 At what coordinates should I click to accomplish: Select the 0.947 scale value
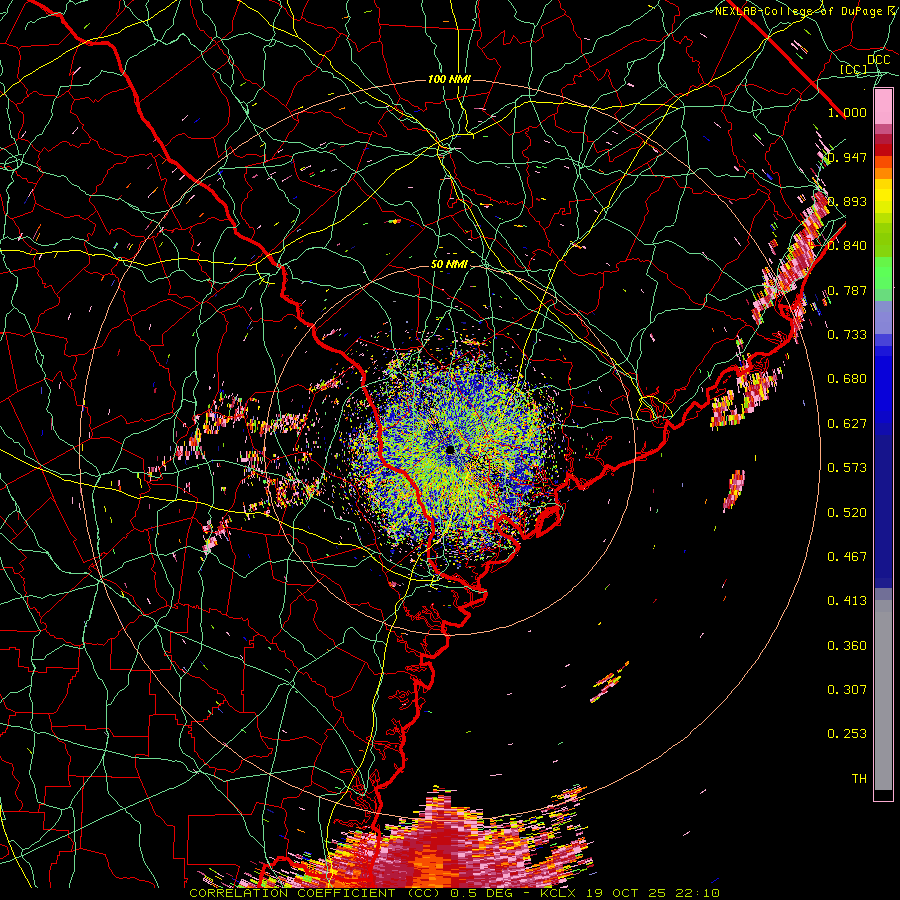847,157
